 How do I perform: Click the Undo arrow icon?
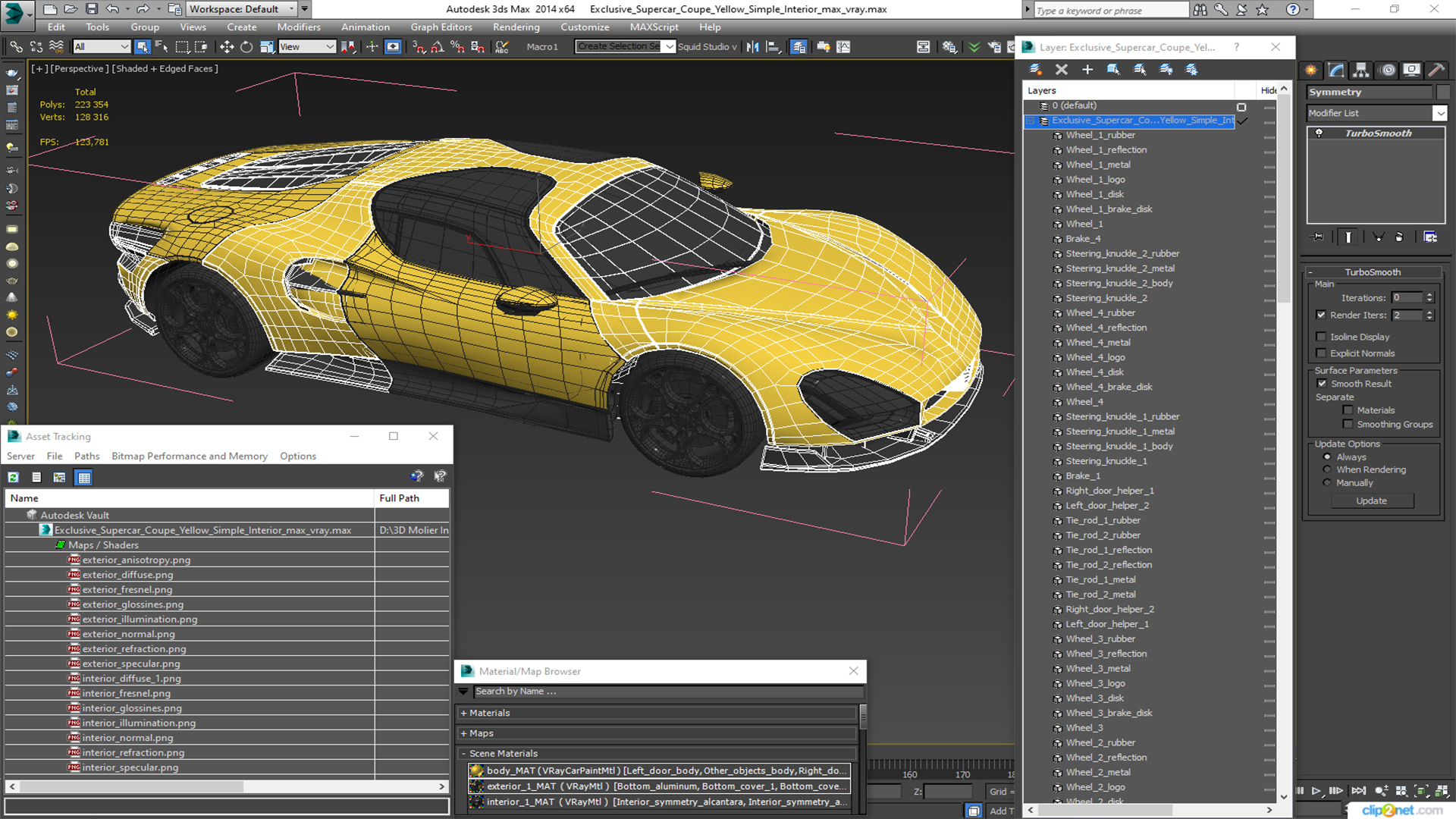pyautogui.click(x=112, y=9)
